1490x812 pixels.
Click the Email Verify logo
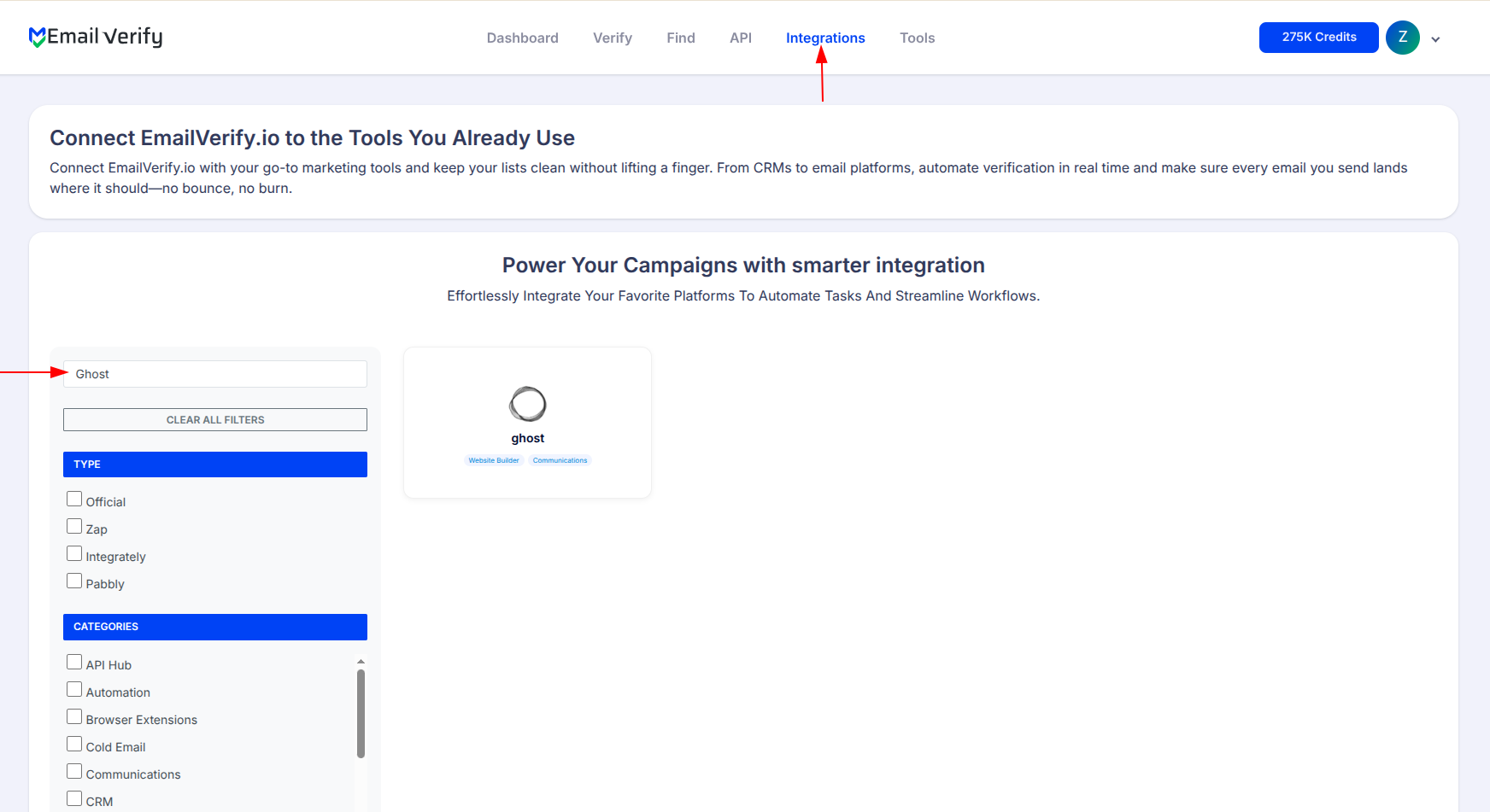pyautogui.click(x=96, y=37)
